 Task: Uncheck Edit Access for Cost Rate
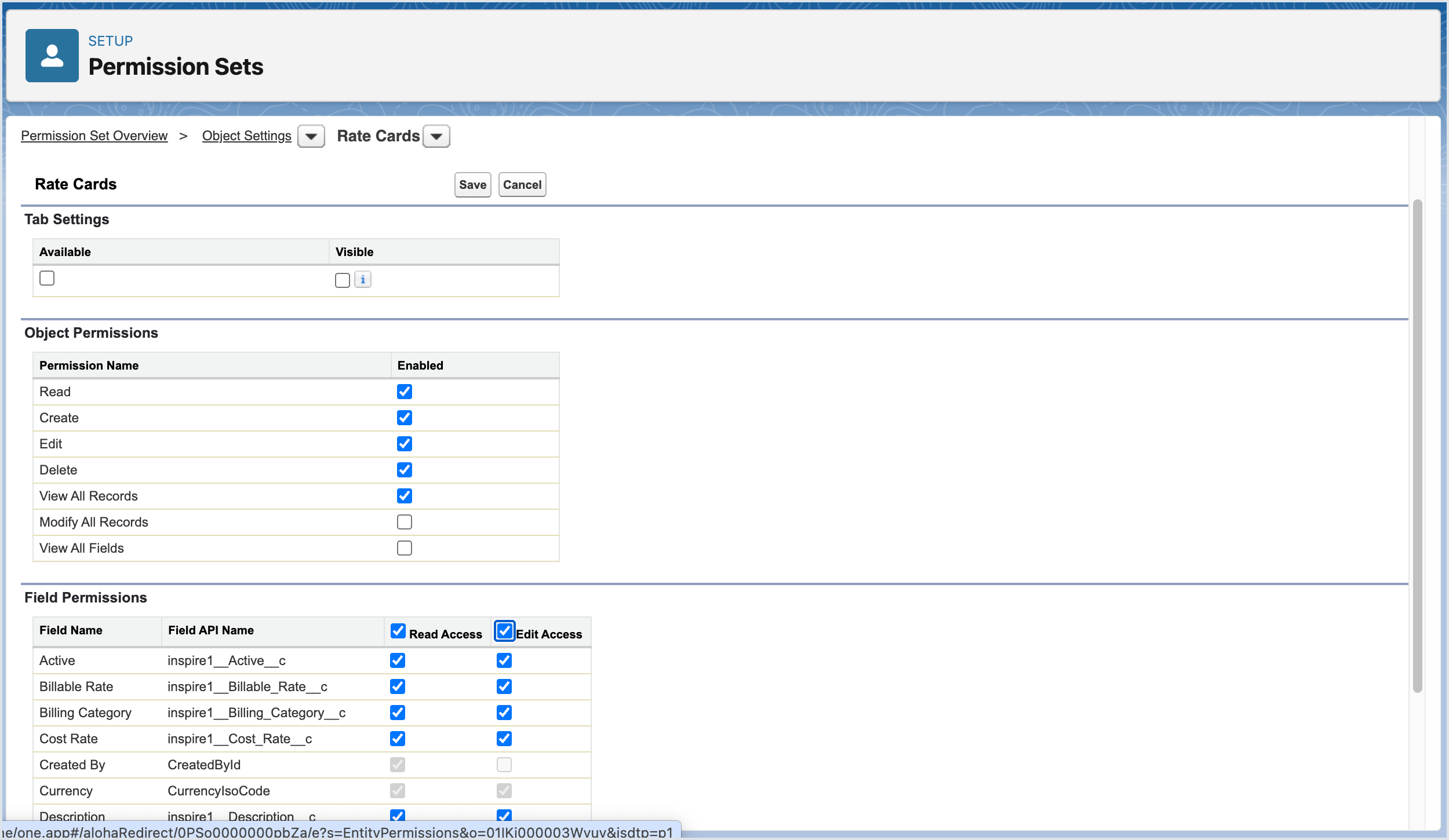[x=504, y=739]
